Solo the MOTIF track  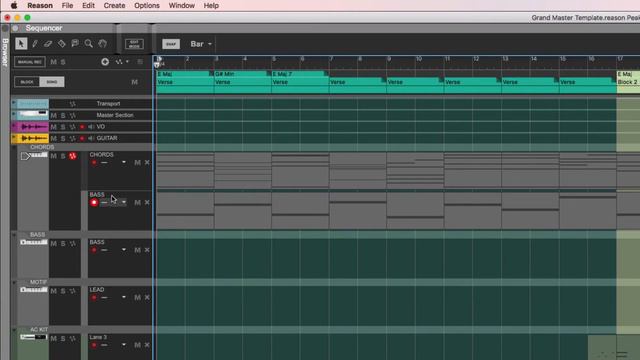pyautogui.click(x=63, y=291)
